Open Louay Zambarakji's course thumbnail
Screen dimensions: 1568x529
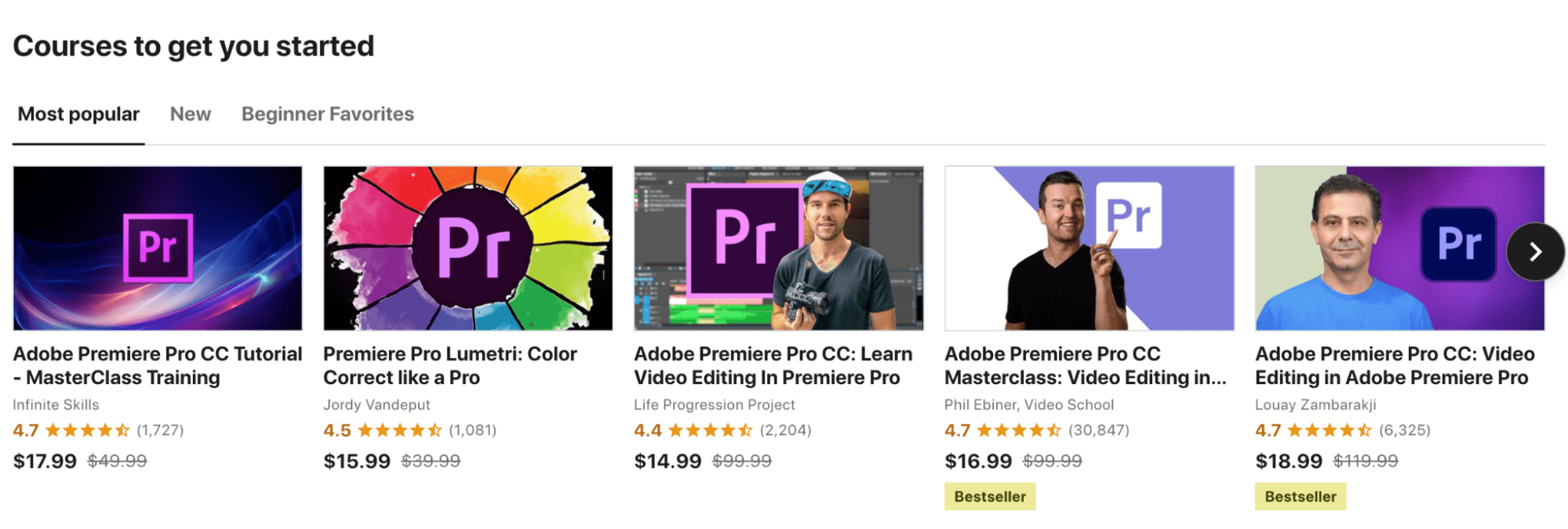point(1381,248)
